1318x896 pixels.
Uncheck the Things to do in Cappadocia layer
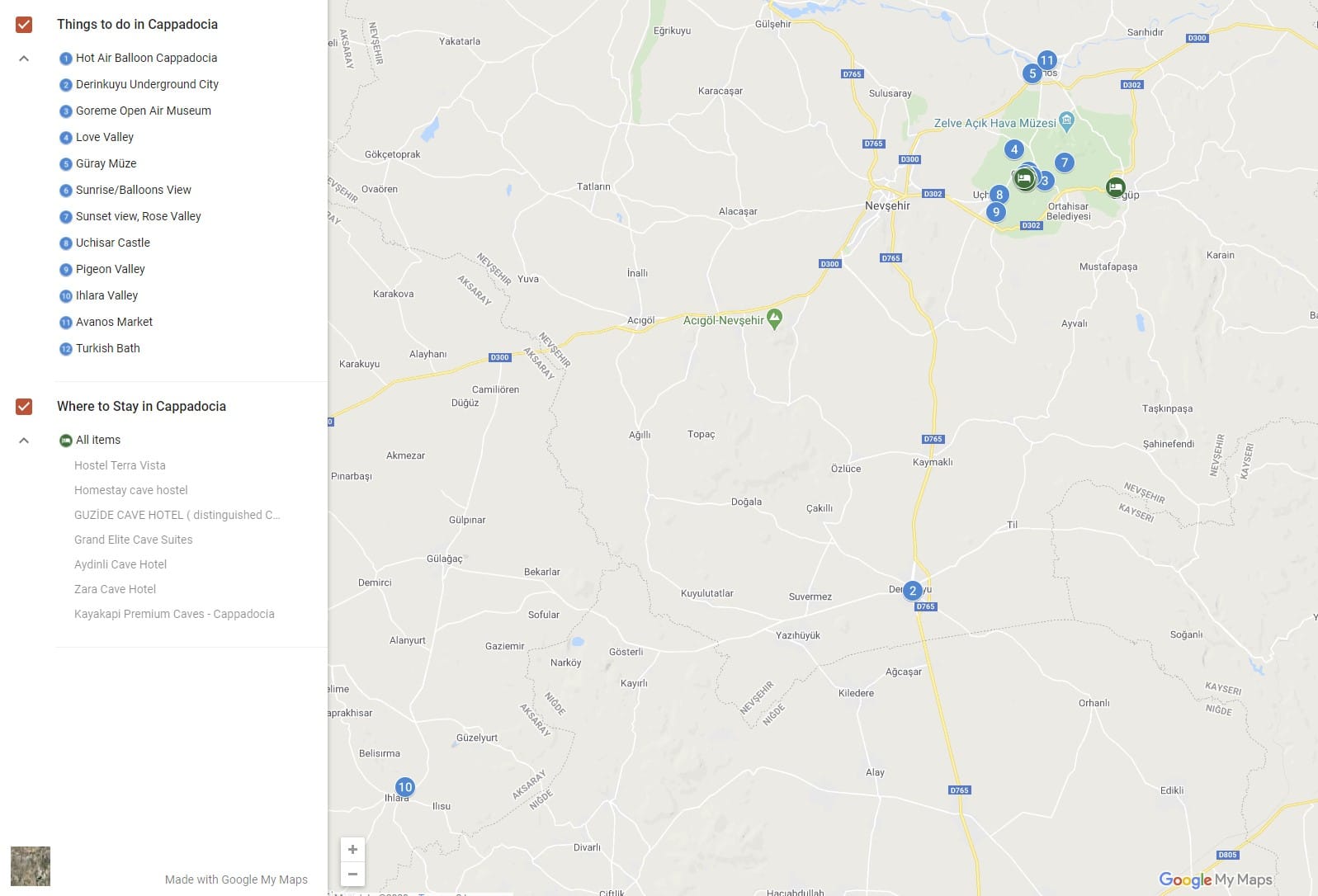tap(24, 25)
